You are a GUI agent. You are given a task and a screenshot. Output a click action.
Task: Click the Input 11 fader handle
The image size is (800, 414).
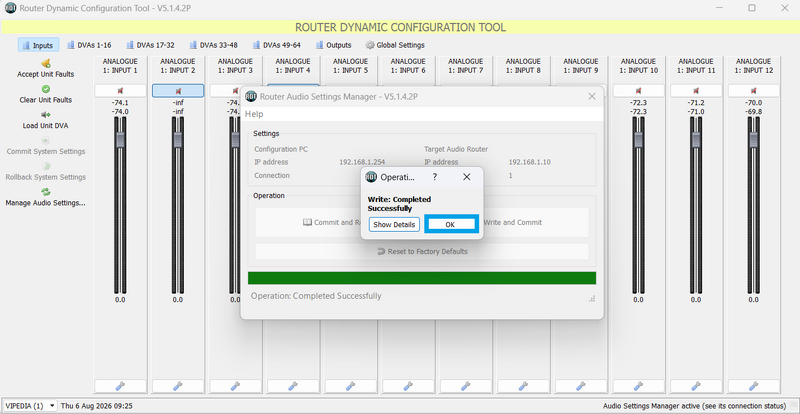pyautogui.click(x=696, y=139)
